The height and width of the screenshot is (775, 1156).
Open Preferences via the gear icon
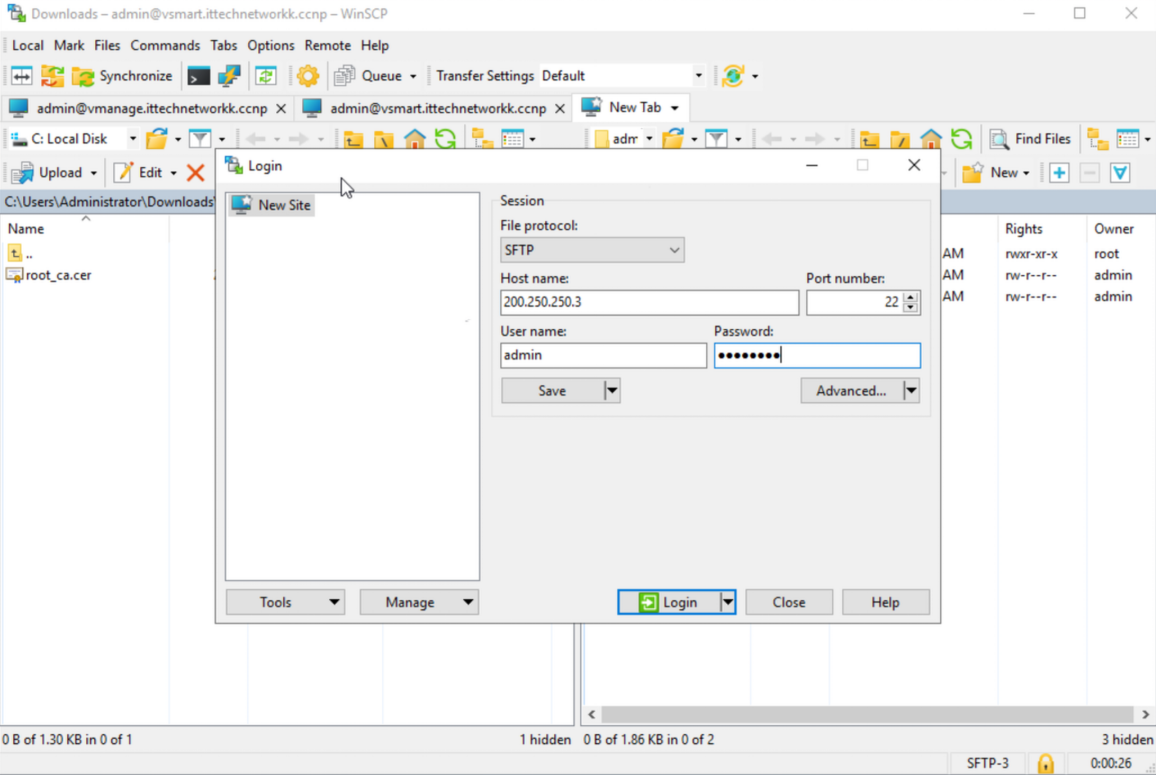point(307,76)
